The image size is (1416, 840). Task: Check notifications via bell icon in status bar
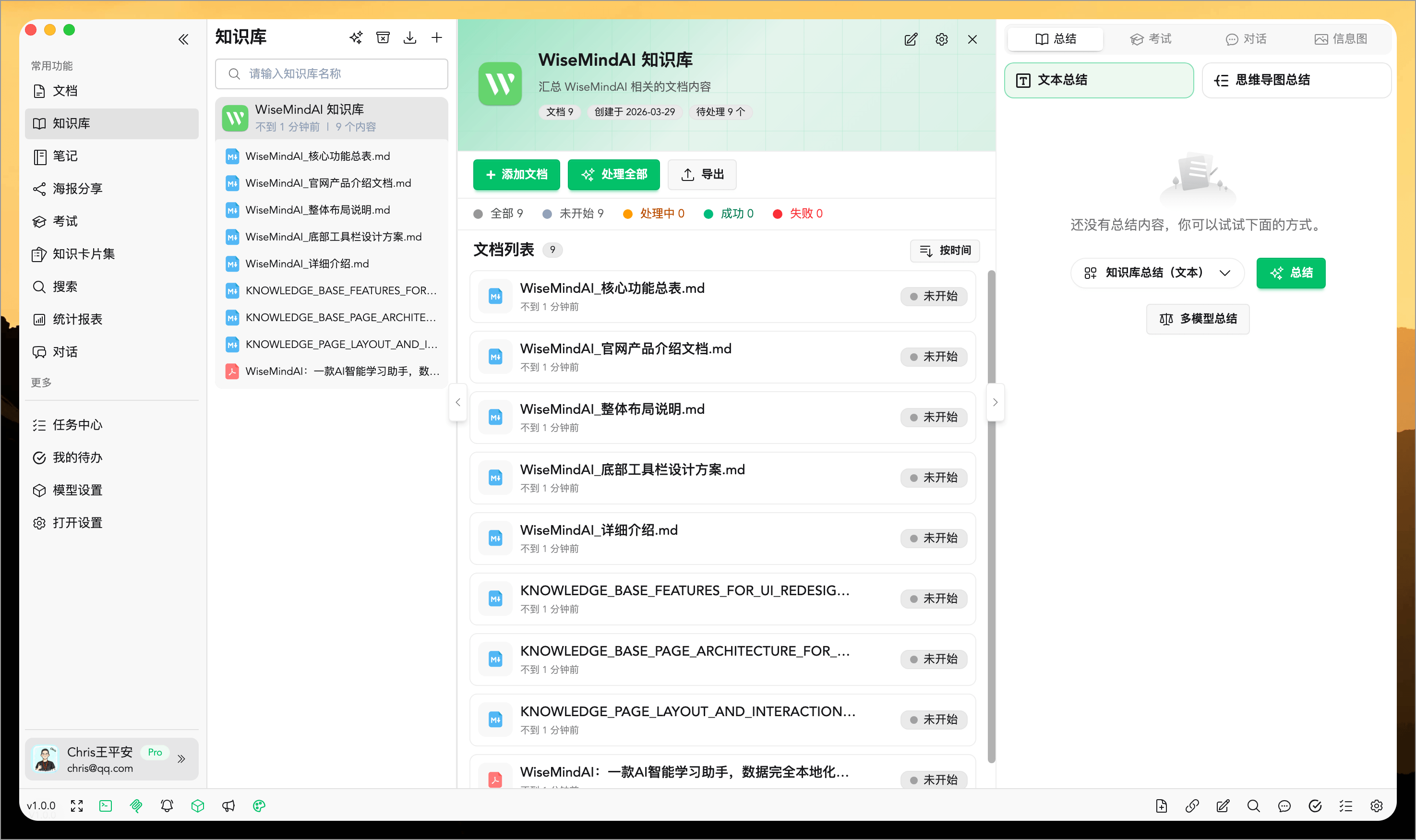coord(167,805)
